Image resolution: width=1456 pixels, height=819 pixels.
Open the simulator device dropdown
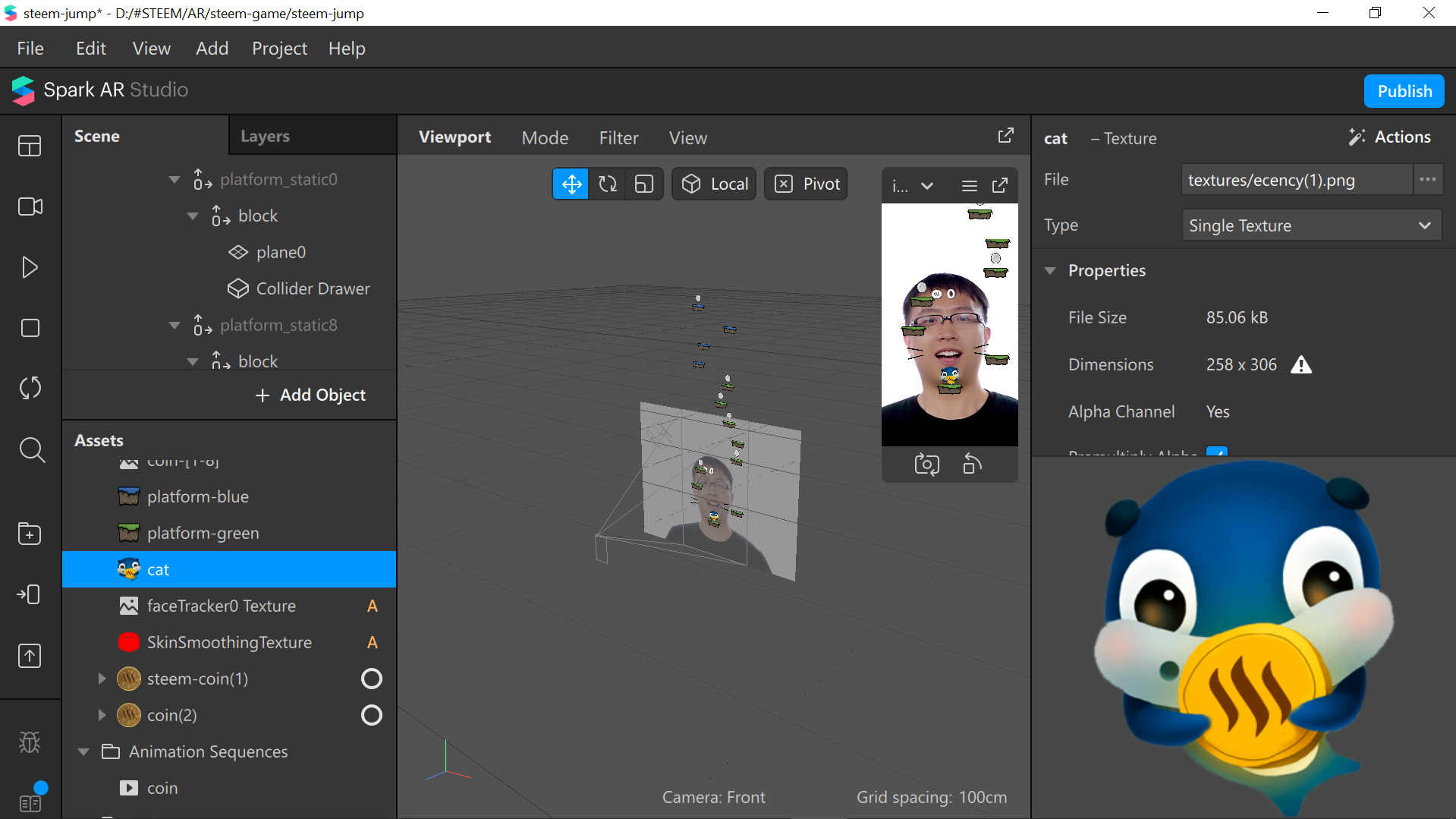coord(913,186)
